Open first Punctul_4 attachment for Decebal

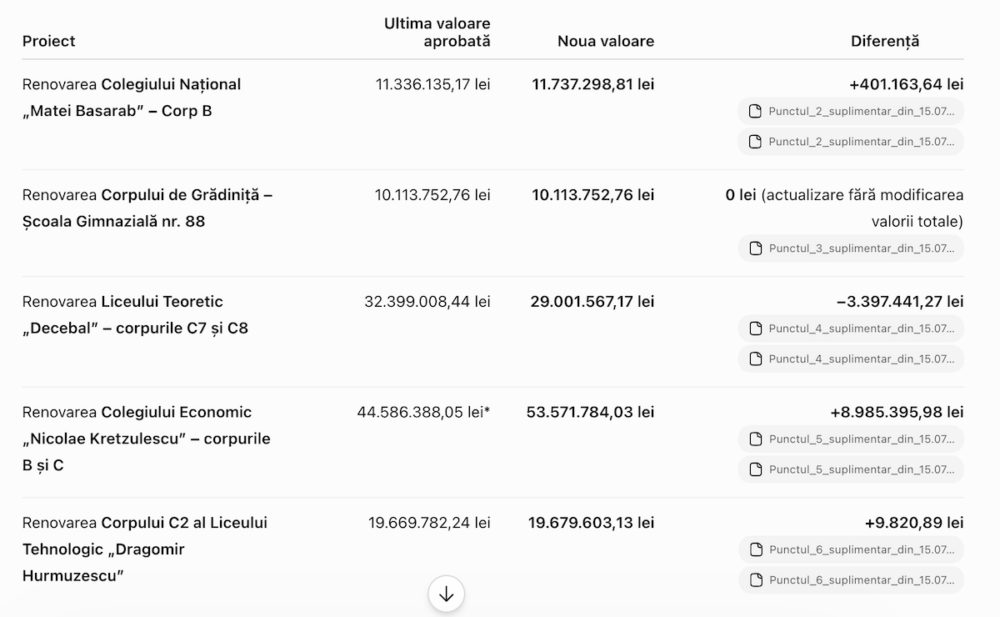click(851, 329)
